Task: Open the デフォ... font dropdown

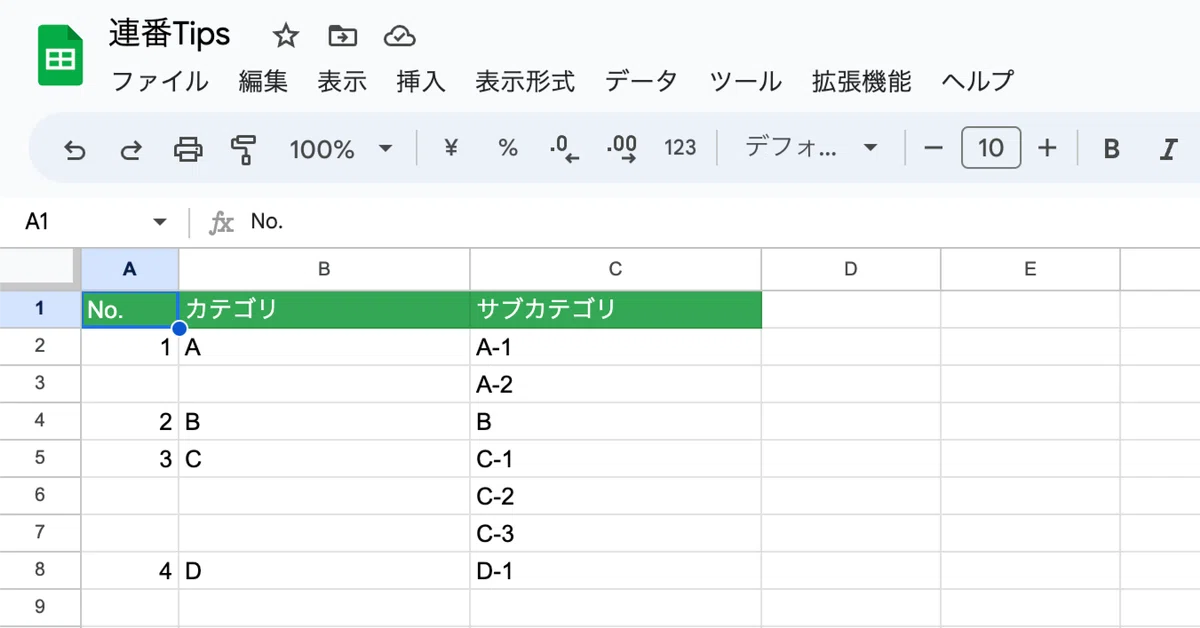Action: point(811,148)
